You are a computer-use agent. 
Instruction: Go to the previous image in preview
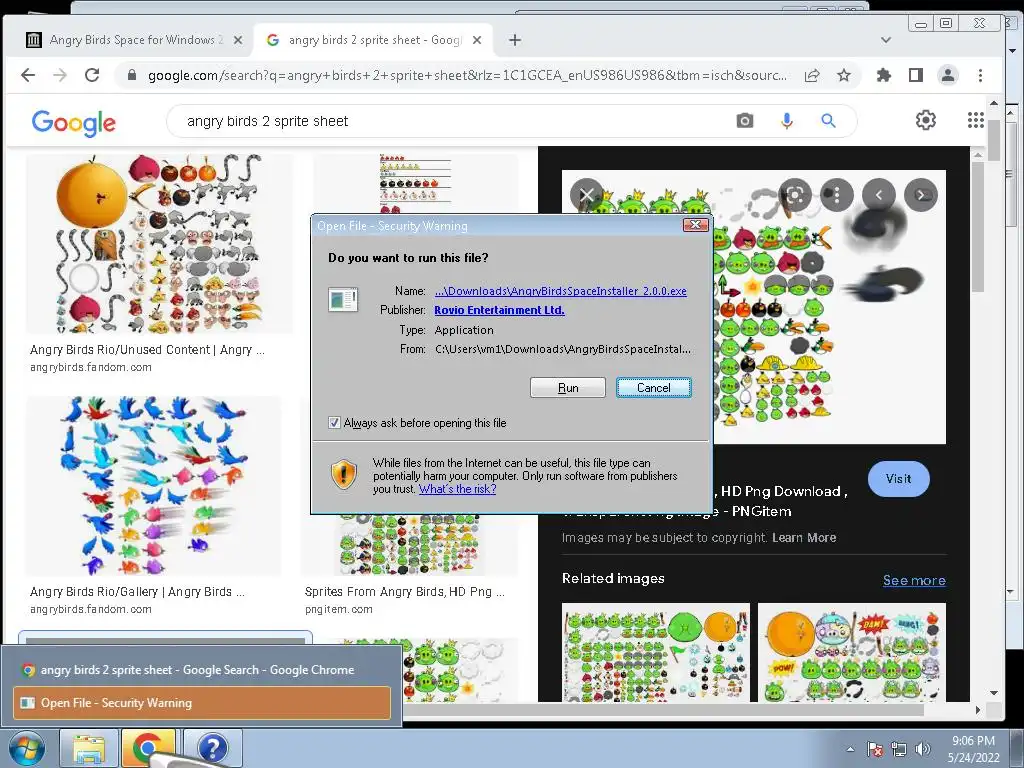(x=879, y=195)
